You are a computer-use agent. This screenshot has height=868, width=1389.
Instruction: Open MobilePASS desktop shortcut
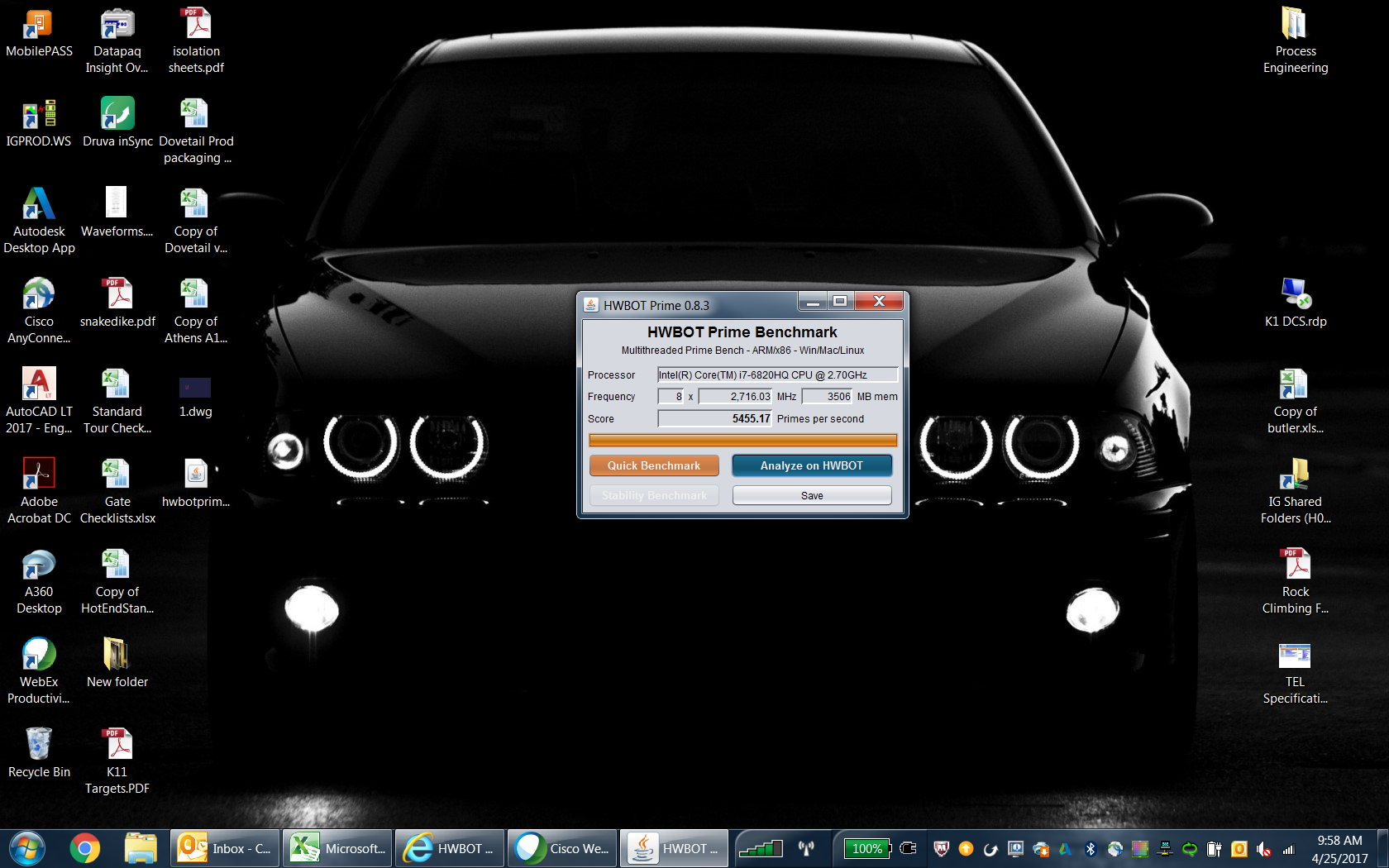(39, 35)
